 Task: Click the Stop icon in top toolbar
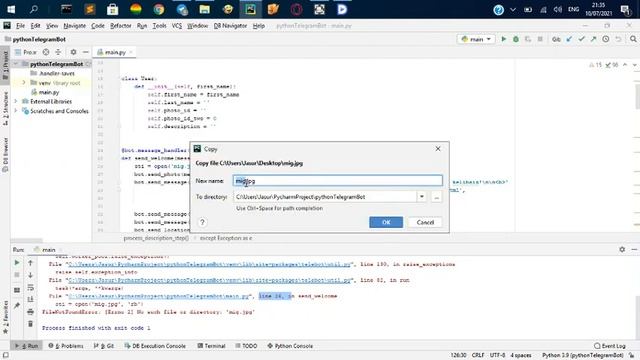click(540, 39)
